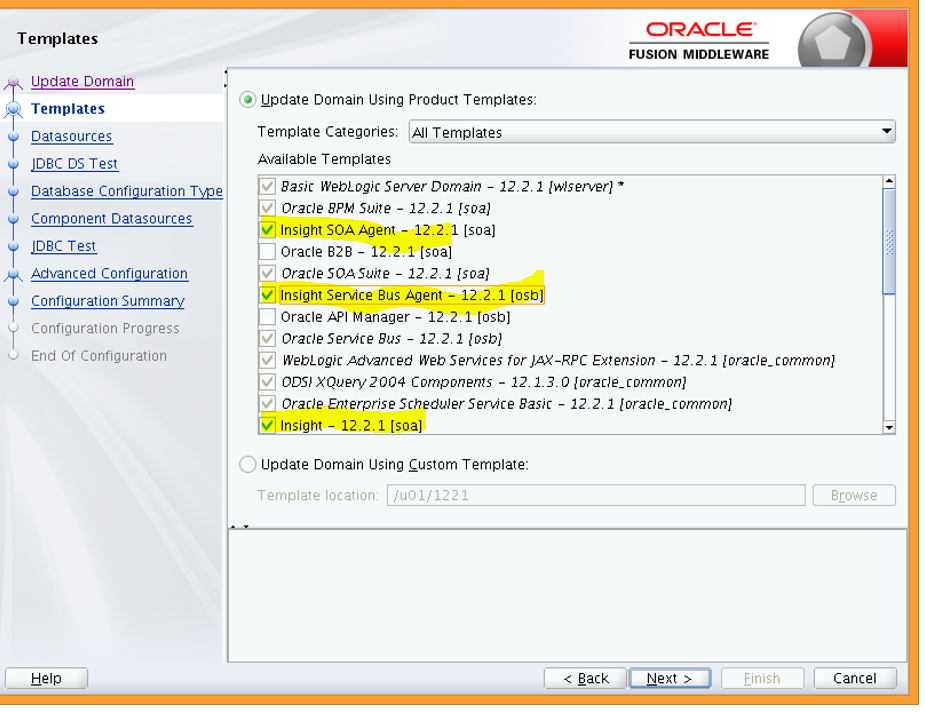Select Oracle B2B - 12.2.1 [soa] text
The image size is (925, 713).
coord(366,252)
